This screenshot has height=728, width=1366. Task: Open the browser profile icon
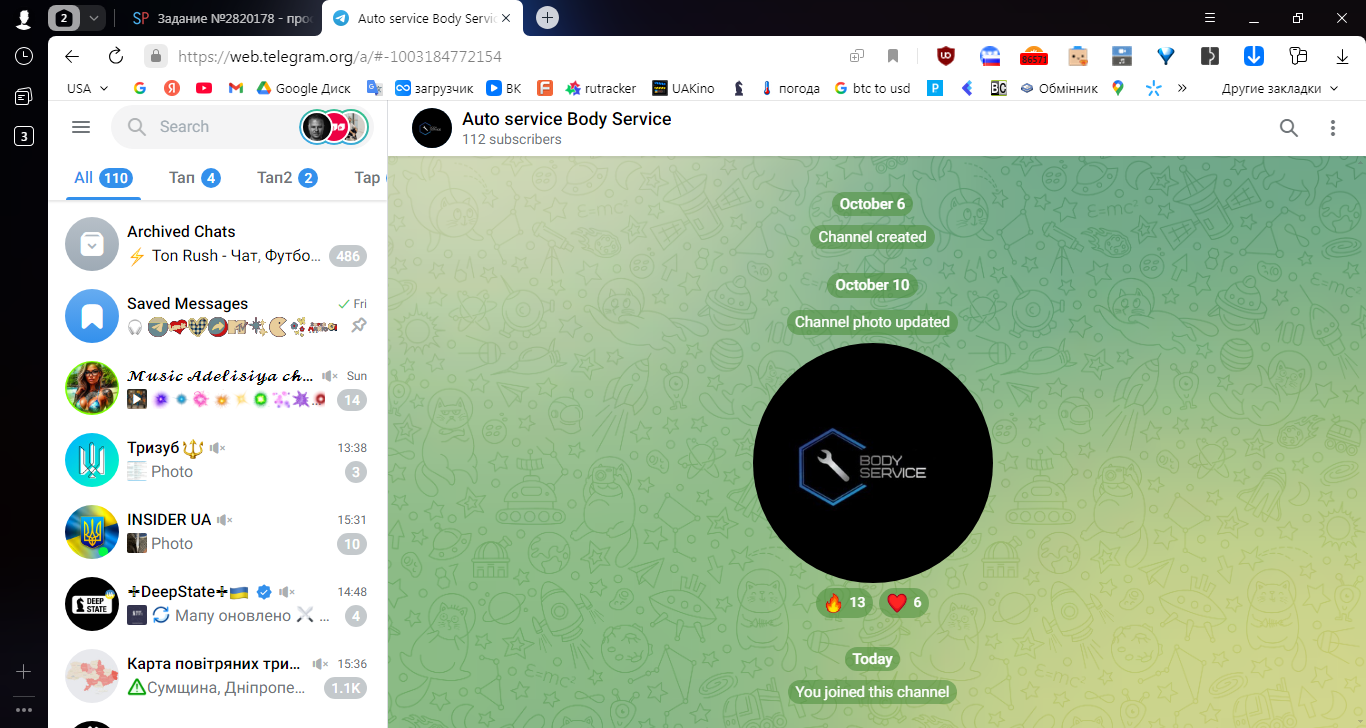23,18
